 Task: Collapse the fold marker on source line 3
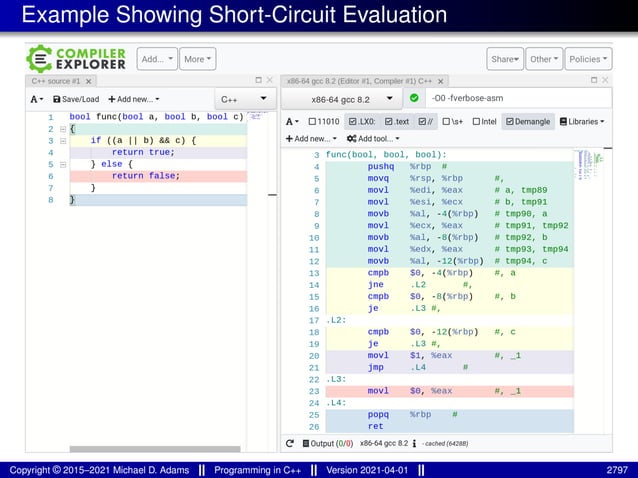(63, 141)
